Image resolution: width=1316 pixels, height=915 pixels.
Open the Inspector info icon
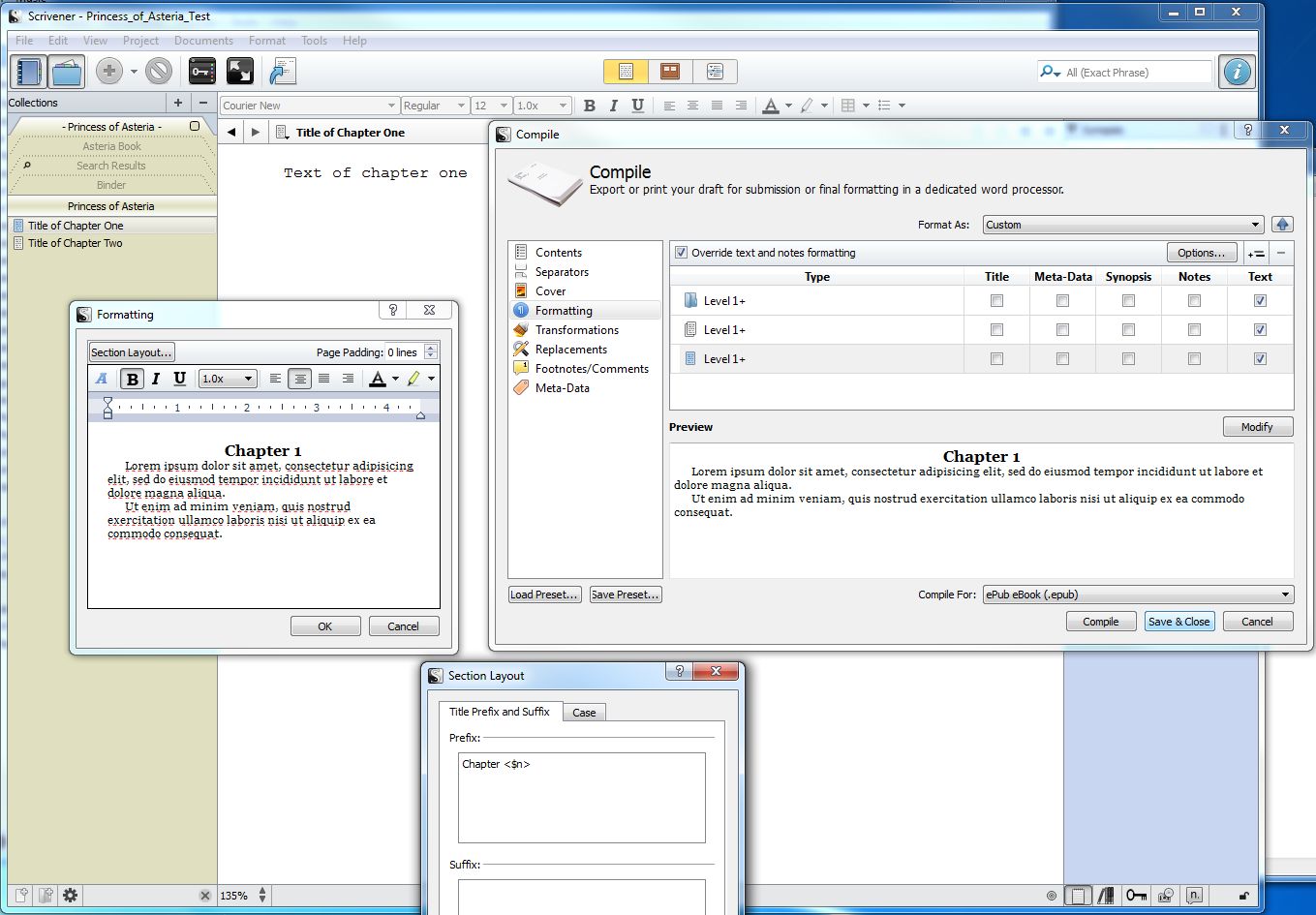click(1237, 72)
